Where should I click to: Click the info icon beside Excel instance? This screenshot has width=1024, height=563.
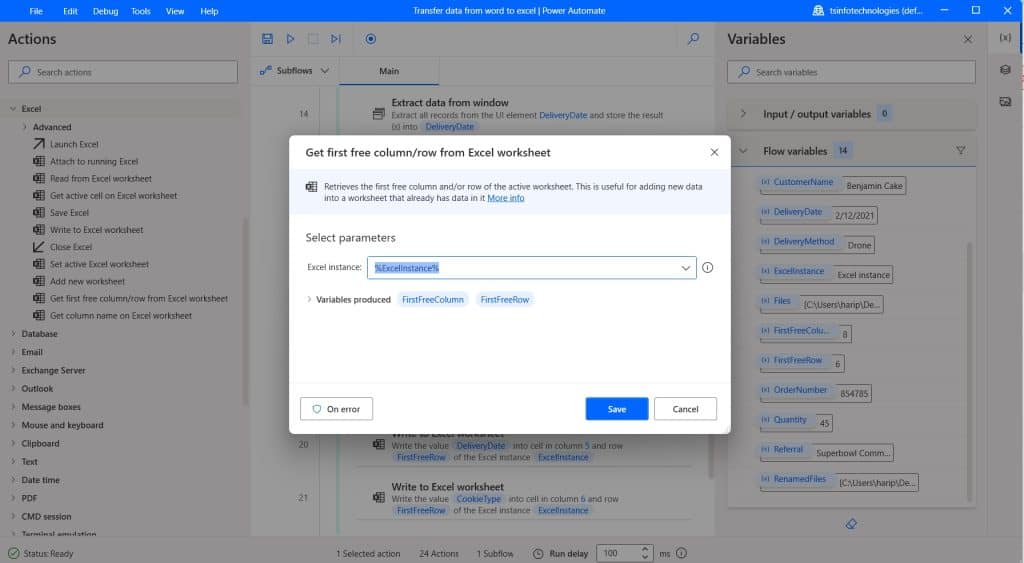pyautogui.click(x=707, y=267)
